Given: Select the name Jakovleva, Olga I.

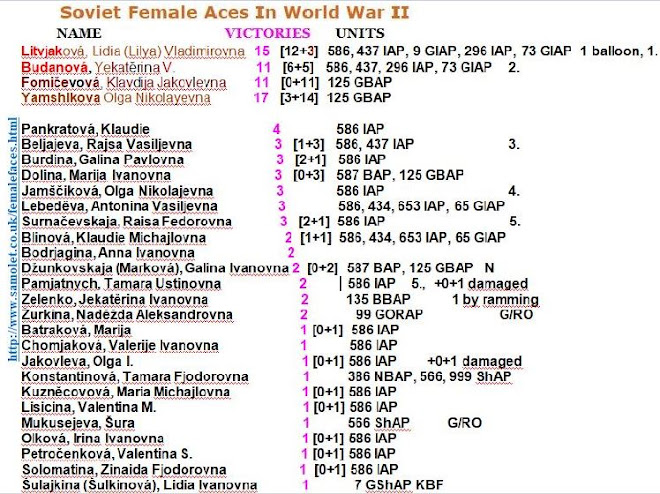Looking at the screenshot, I should point(77,361).
